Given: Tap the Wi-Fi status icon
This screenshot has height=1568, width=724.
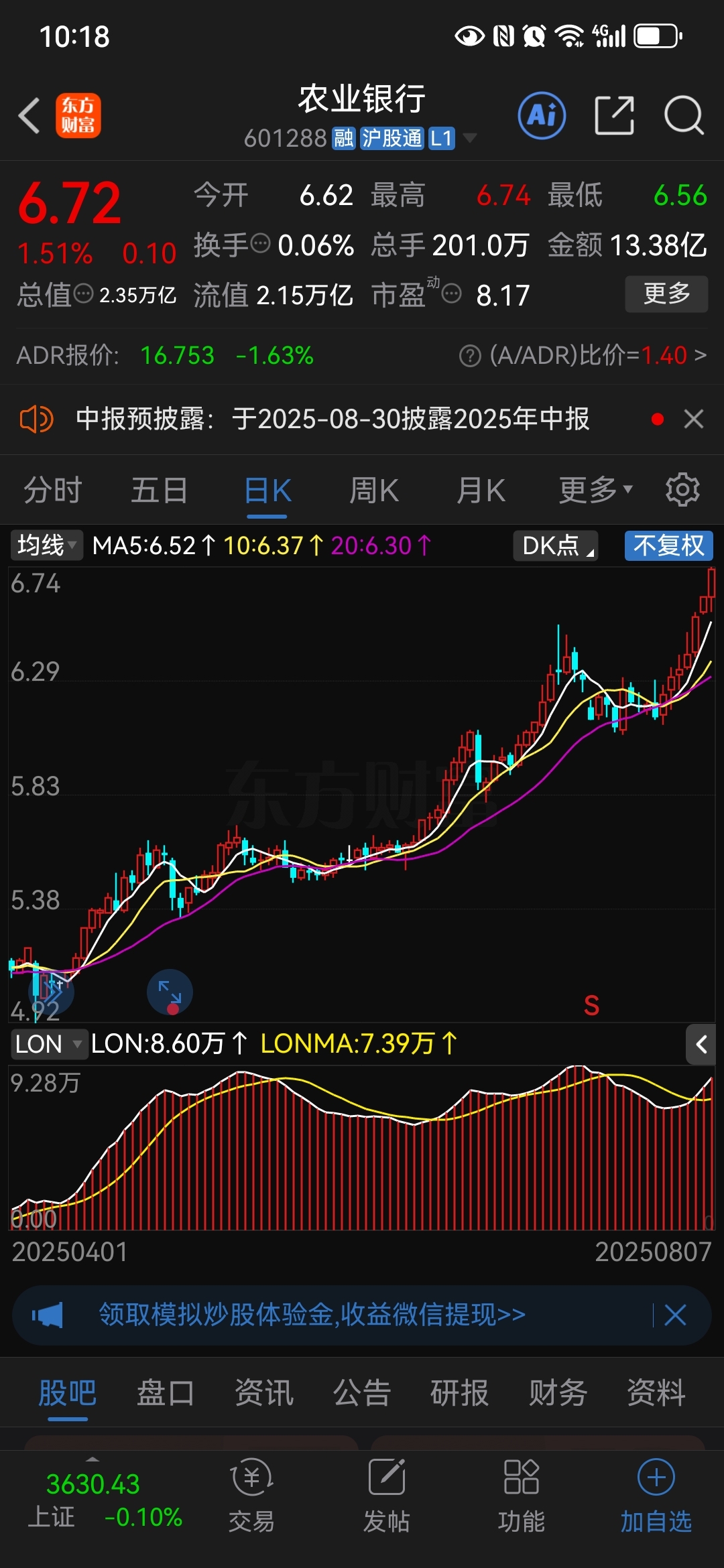Looking at the screenshot, I should click(x=570, y=36).
